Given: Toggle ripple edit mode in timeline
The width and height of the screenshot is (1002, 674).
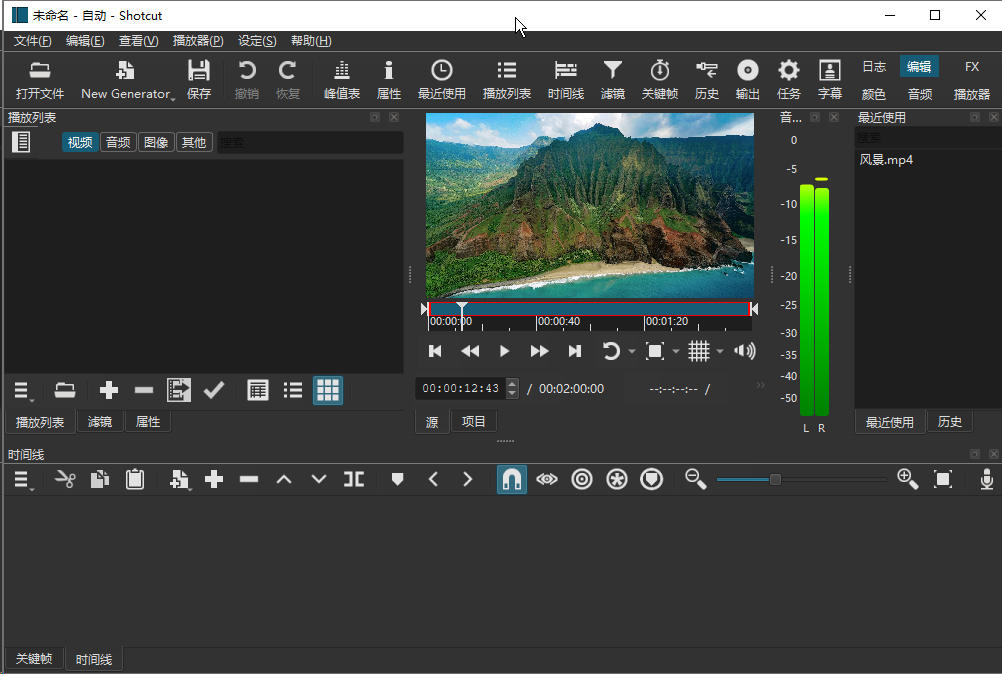Looking at the screenshot, I should coord(581,480).
